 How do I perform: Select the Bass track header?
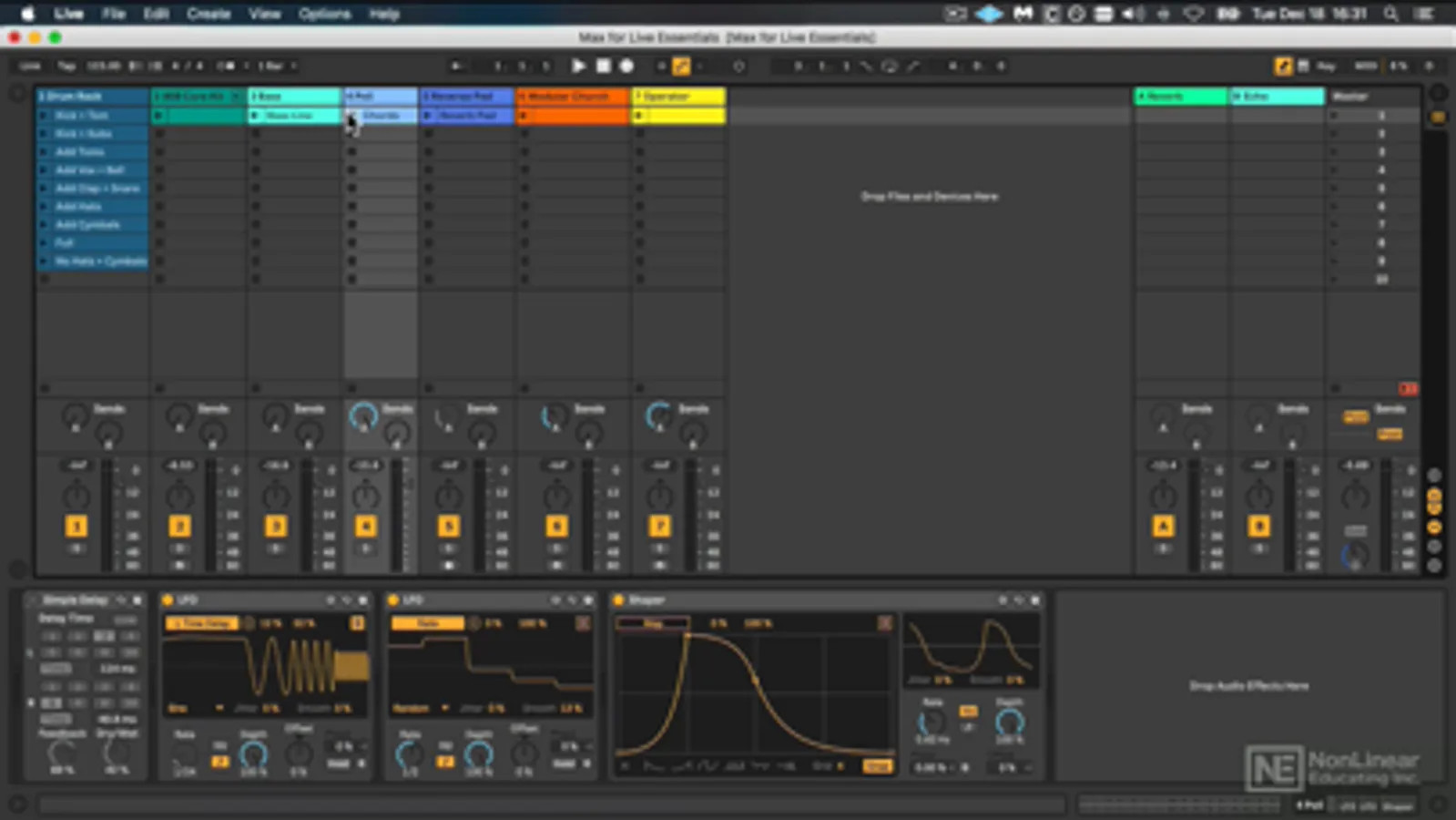(294, 96)
